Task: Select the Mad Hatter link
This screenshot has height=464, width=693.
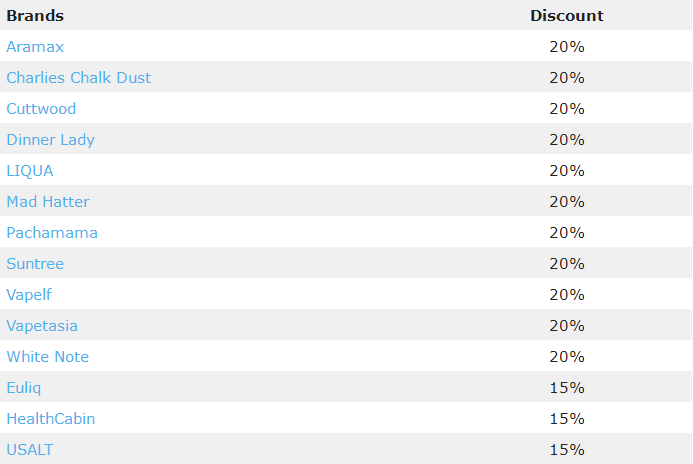Action: 48,202
